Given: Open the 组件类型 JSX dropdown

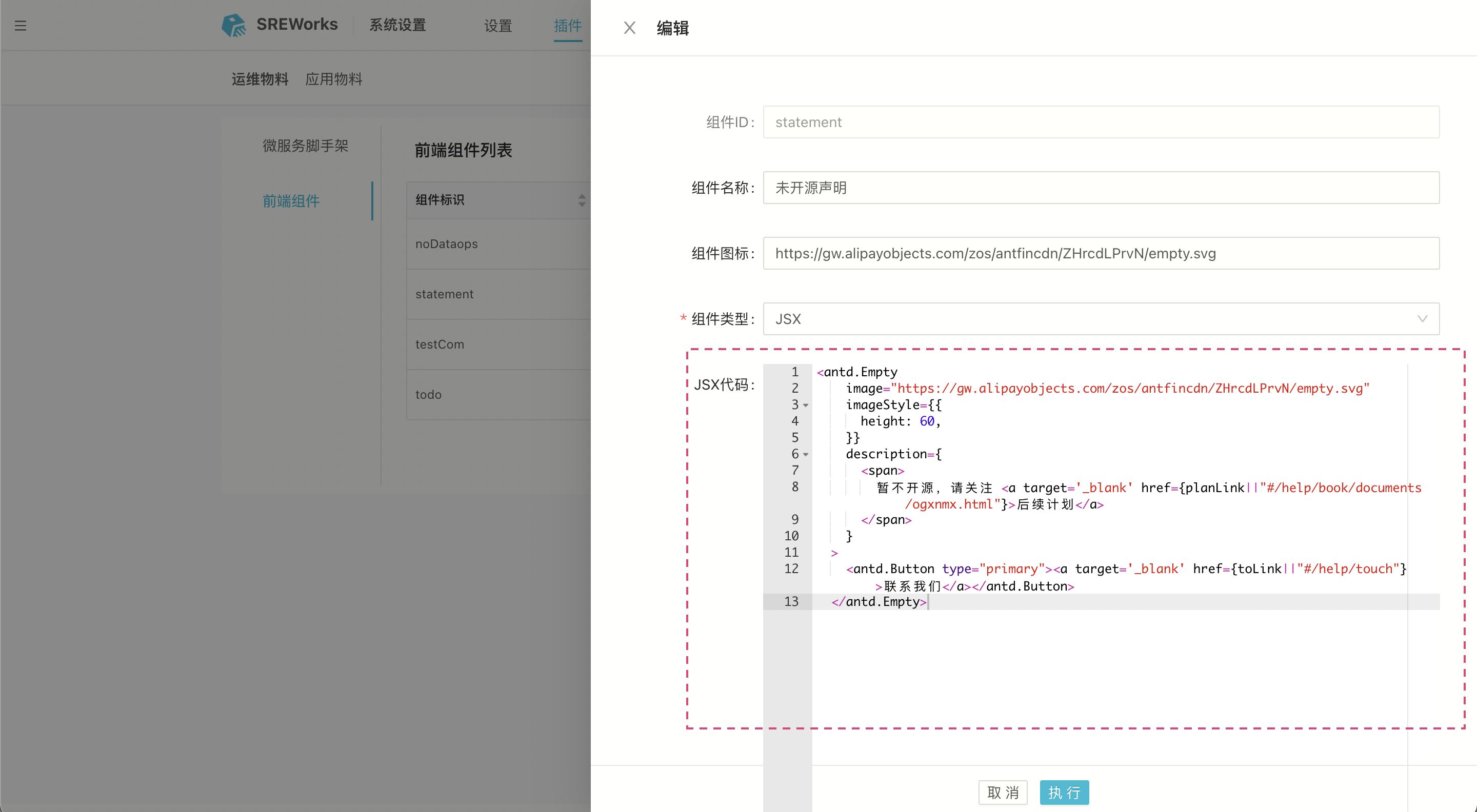Looking at the screenshot, I should pos(1089,319).
